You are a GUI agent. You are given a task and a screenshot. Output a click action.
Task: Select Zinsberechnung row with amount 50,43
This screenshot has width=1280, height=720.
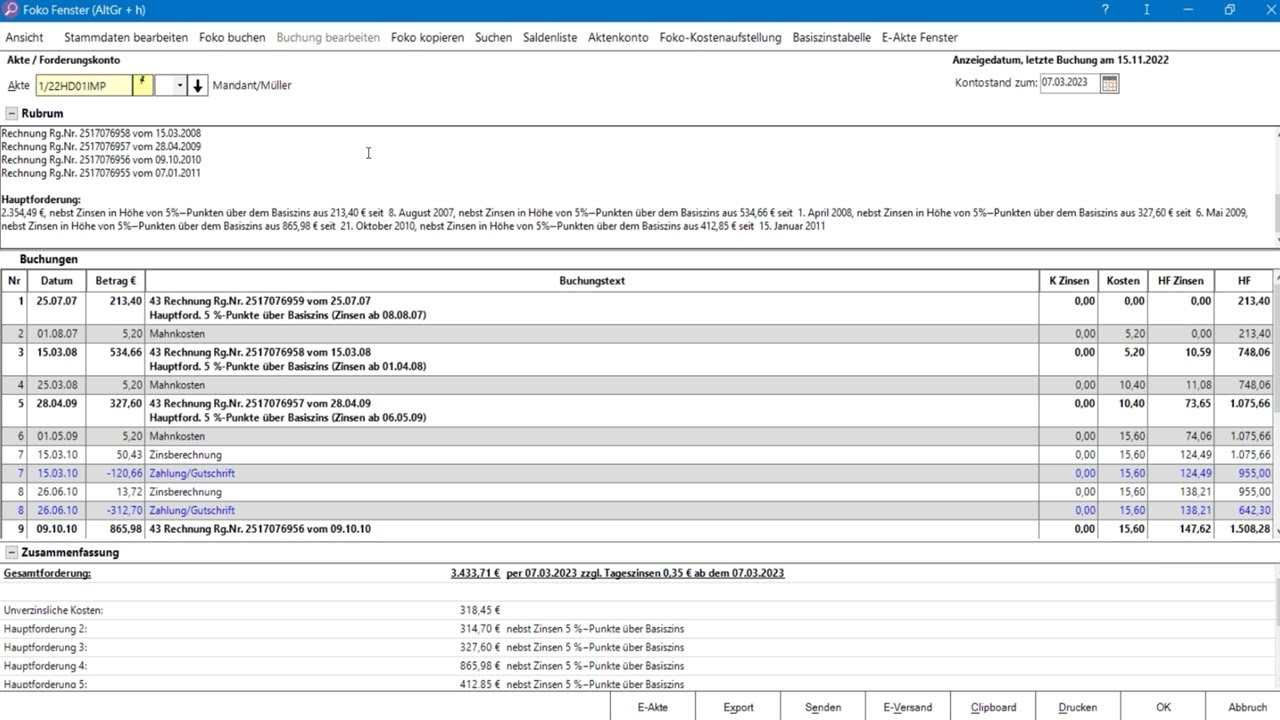tap(637, 455)
